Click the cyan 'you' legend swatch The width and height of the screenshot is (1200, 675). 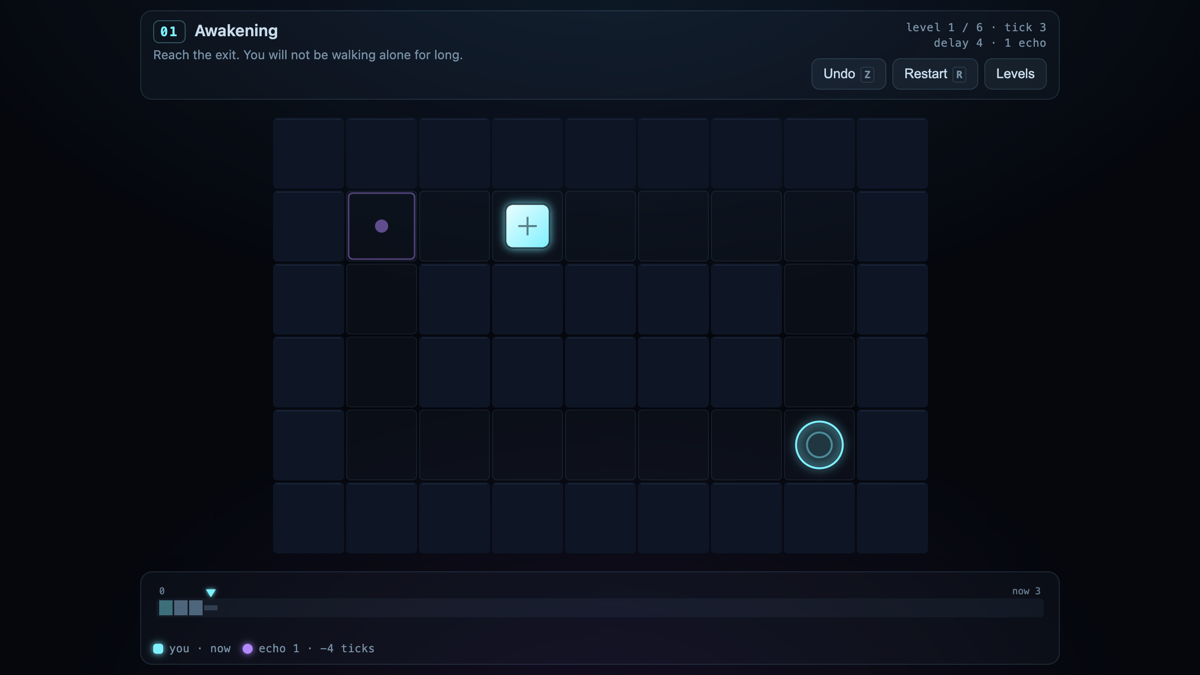pos(158,649)
